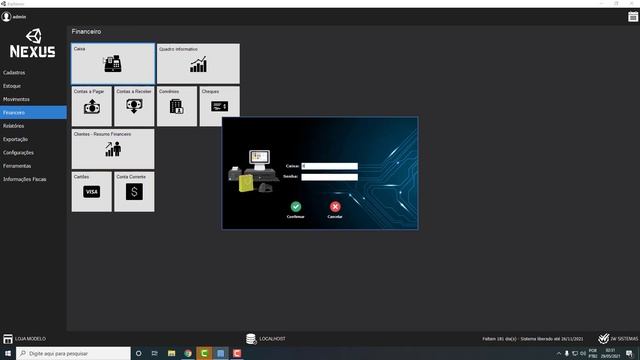Open the Conta Corrente dollar tile
Viewport: 640px width, 360px height.
pos(134,191)
